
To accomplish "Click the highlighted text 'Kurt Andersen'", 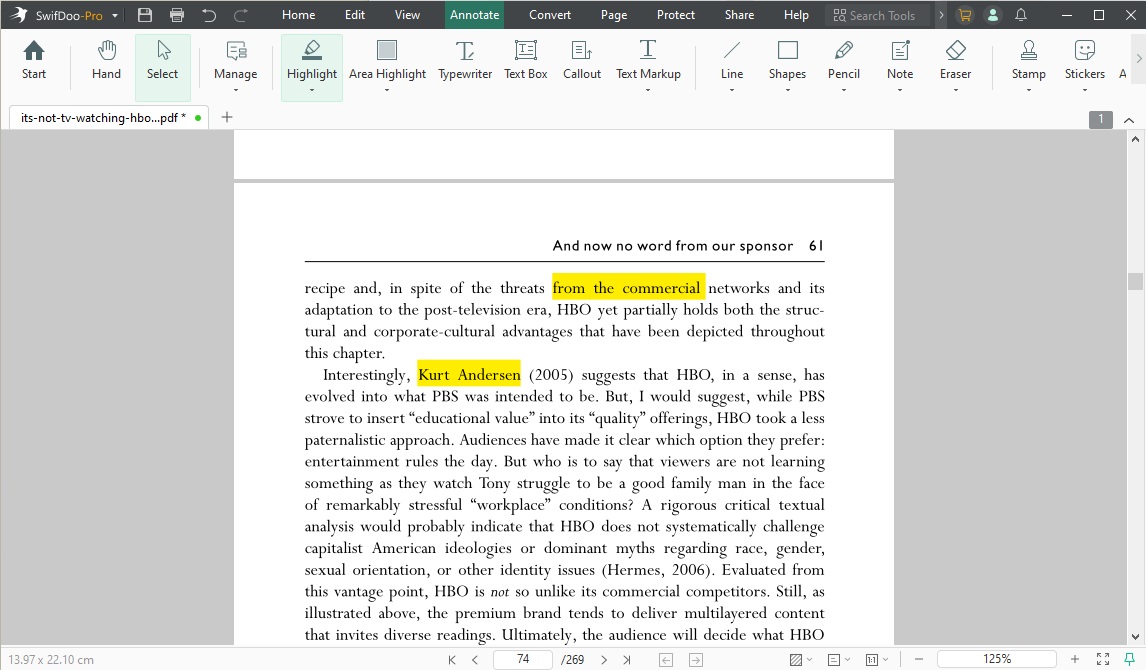I will pyautogui.click(x=469, y=375).
